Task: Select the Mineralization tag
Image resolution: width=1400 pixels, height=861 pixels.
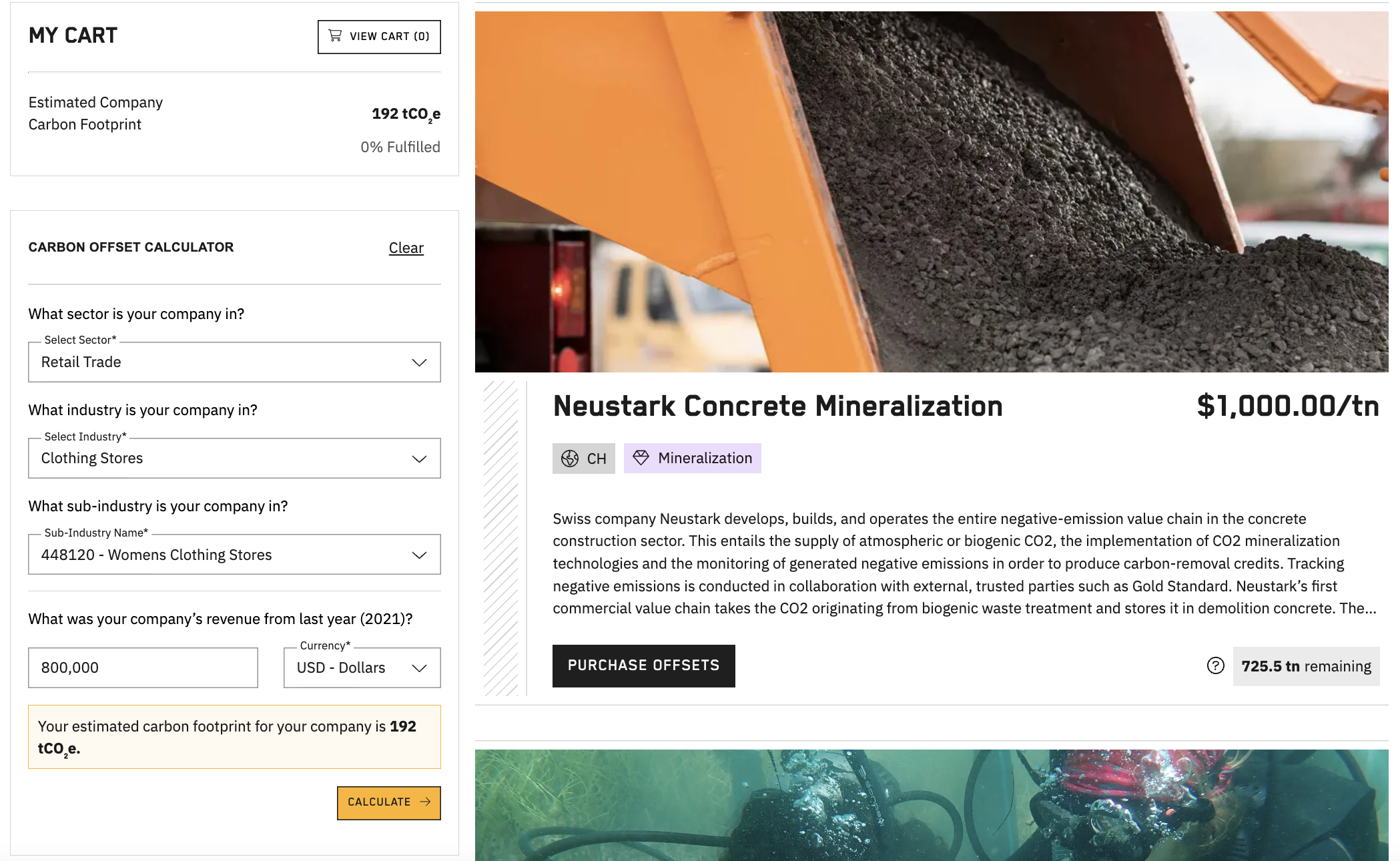Action: point(692,459)
